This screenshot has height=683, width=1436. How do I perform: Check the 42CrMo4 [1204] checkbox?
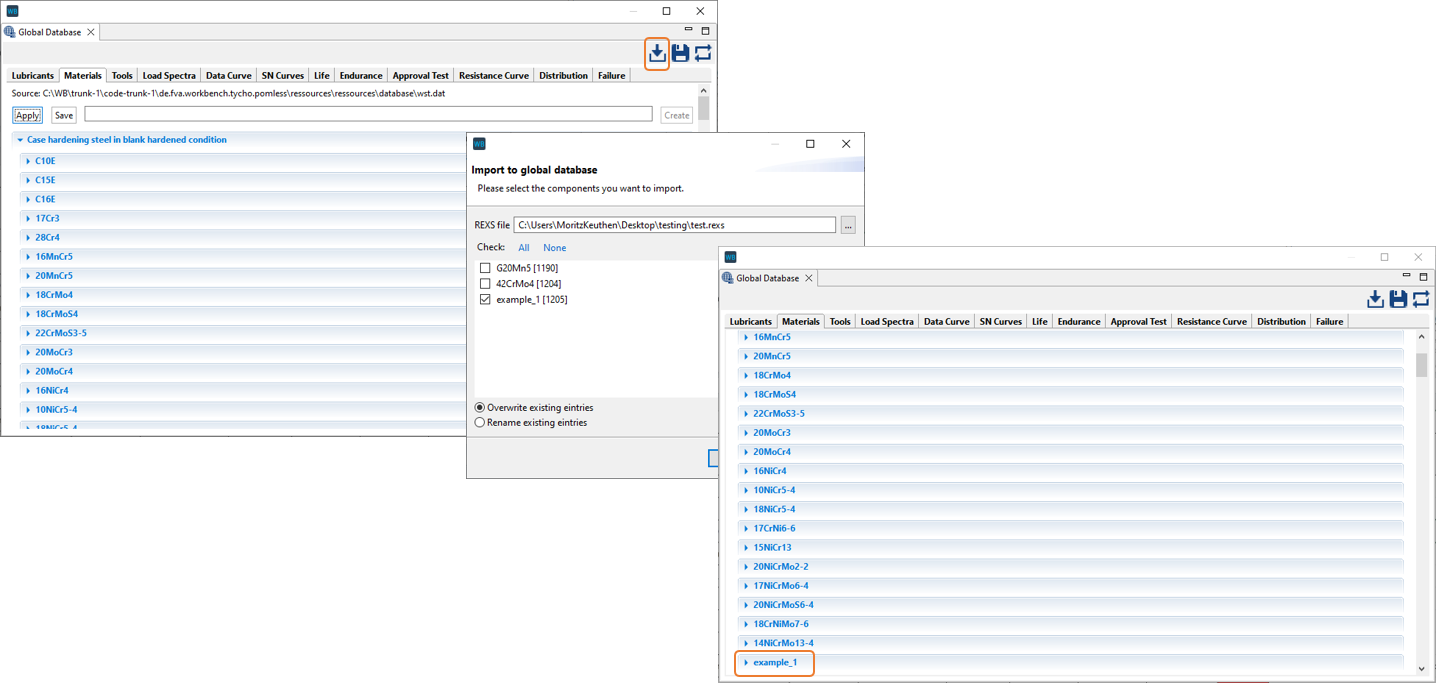pos(485,283)
